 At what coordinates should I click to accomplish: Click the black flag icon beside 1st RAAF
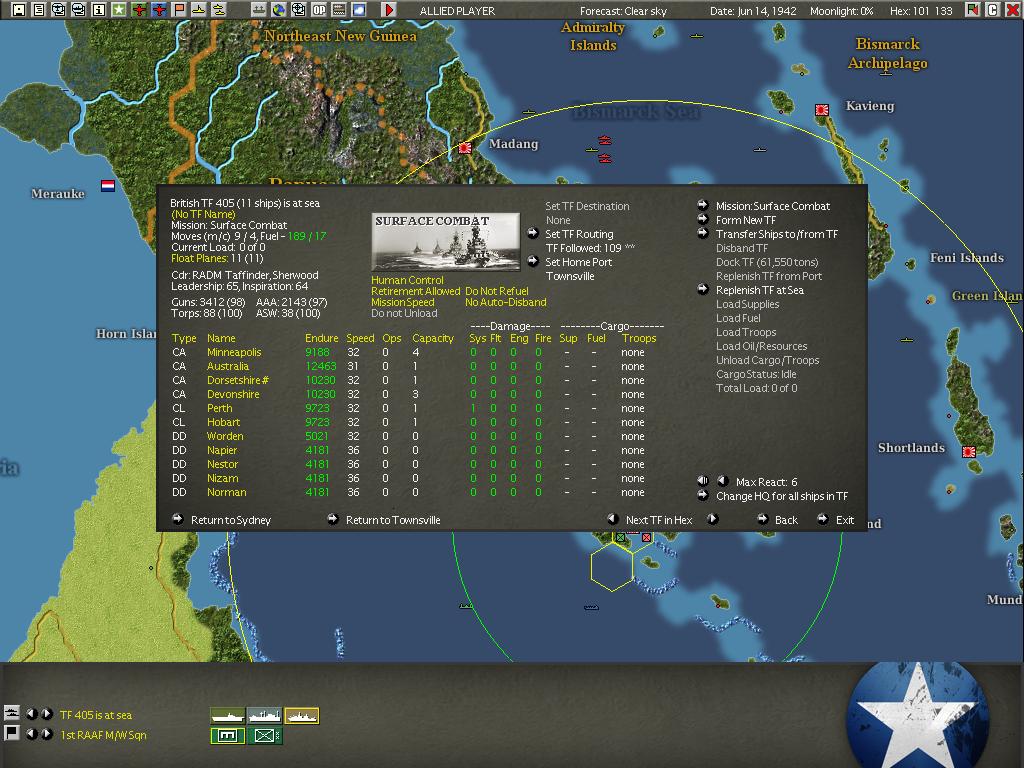click(x=12, y=733)
